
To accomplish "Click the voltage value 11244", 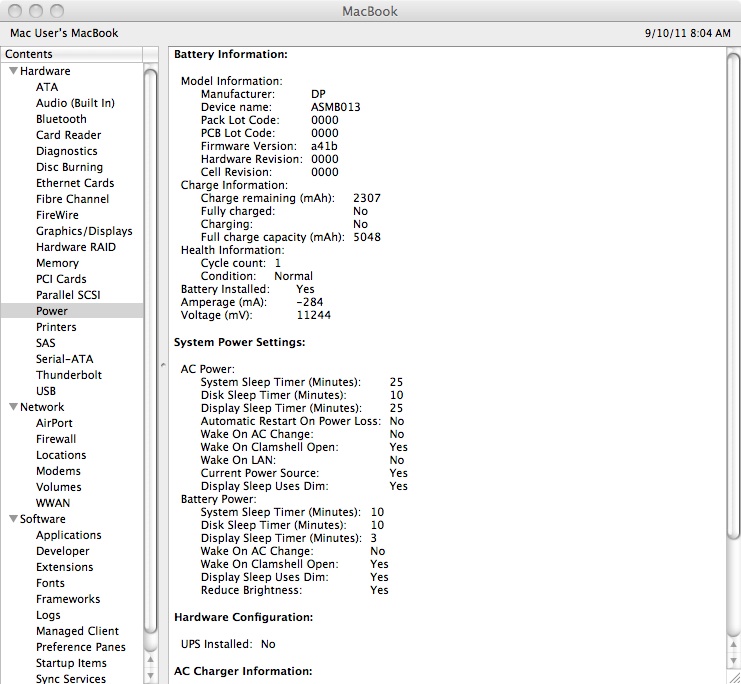I will click(x=314, y=315).
